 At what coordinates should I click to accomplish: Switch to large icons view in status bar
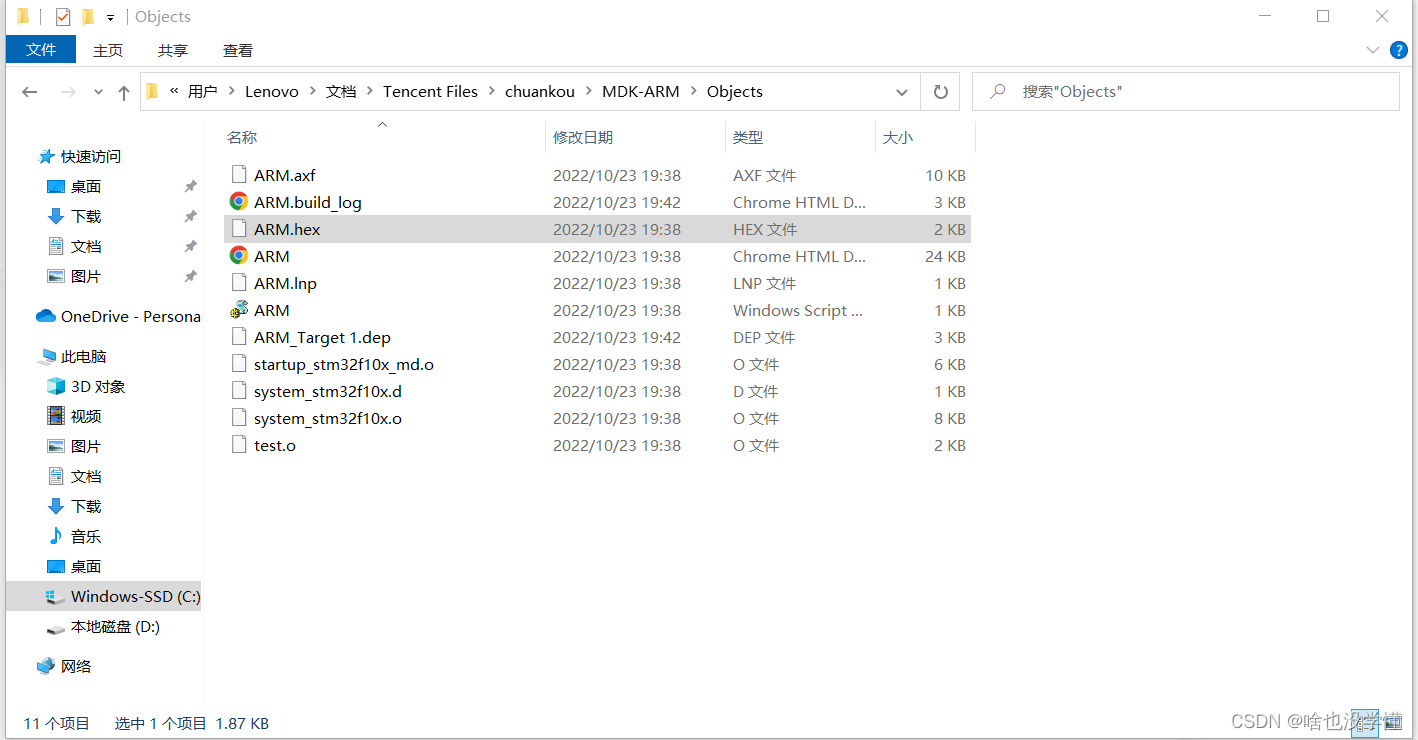tap(1391, 723)
